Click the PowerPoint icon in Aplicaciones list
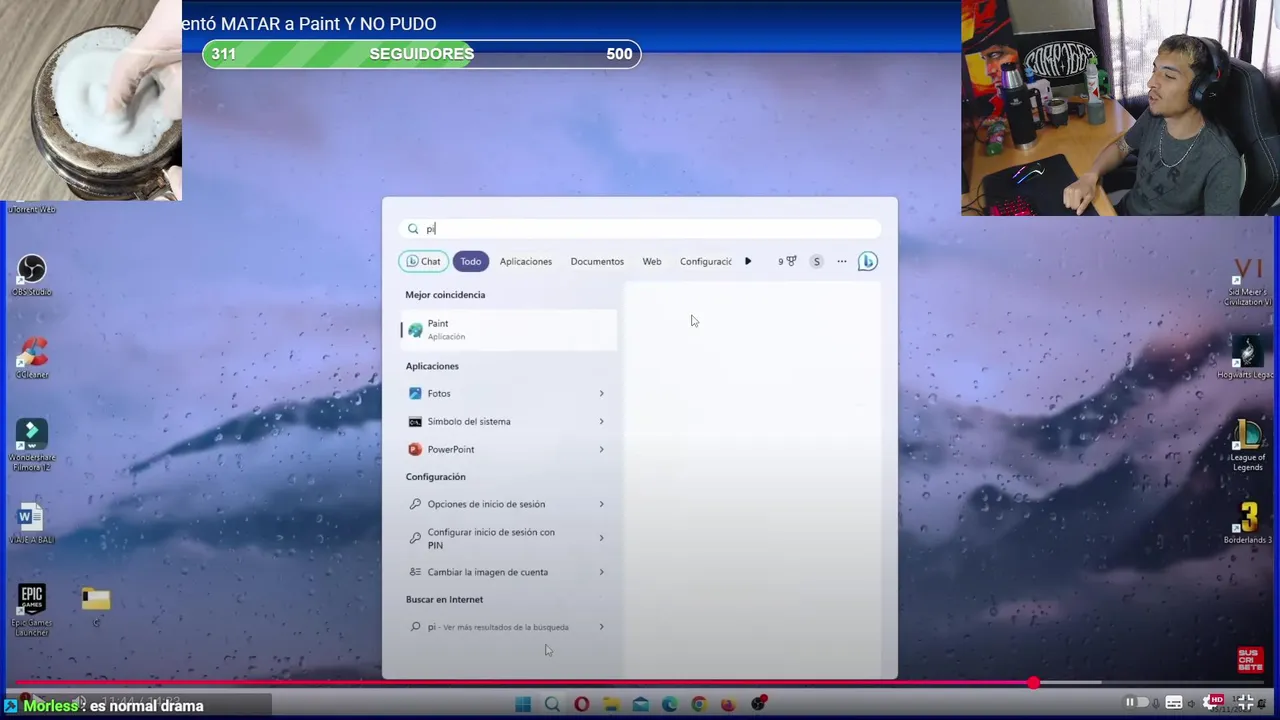 (x=415, y=449)
